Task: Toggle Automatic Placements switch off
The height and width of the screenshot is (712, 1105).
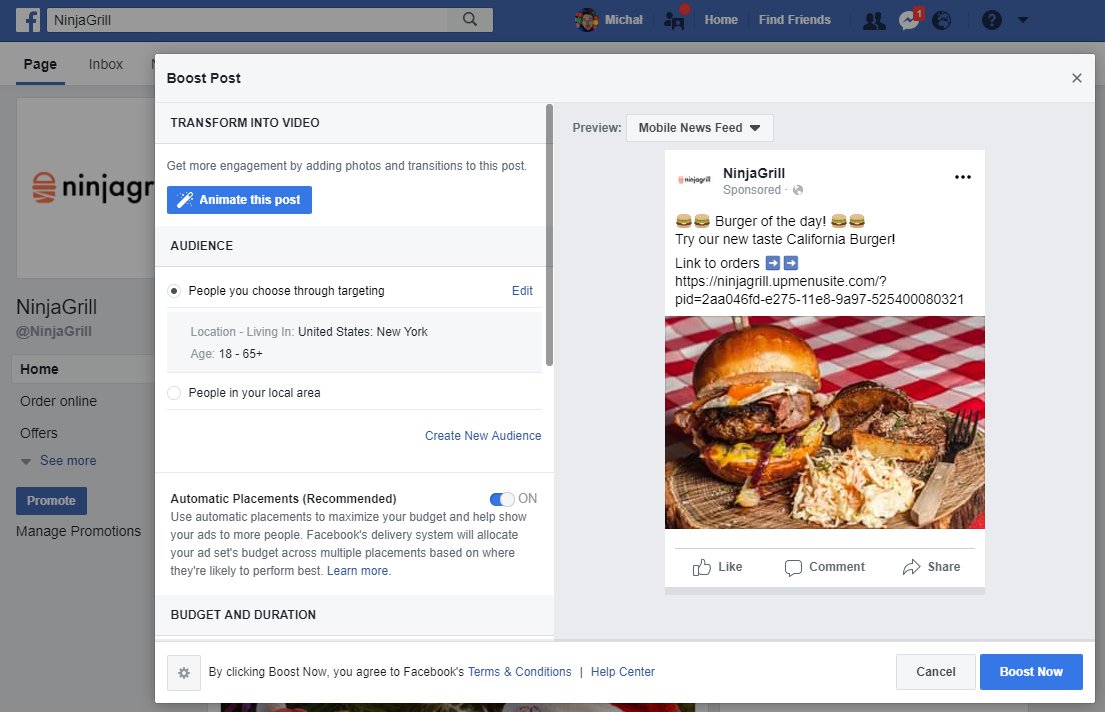Action: tap(502, 499)
